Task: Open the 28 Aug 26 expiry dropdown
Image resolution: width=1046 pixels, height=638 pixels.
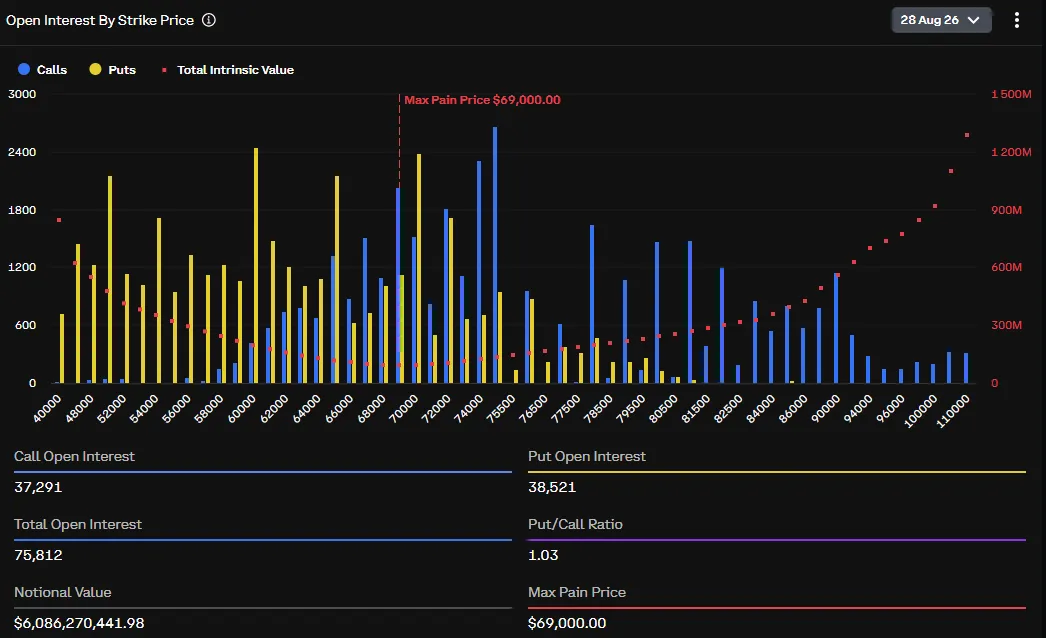Action: (941, 20)
